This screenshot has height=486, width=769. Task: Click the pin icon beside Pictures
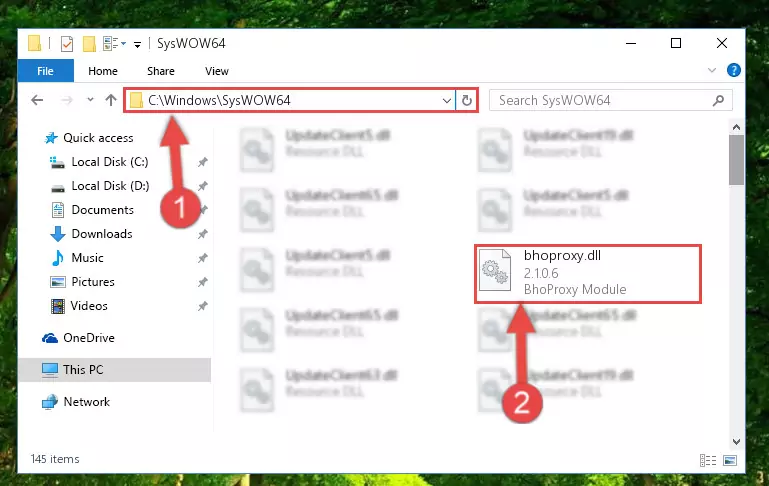click(x=203, y=282)
